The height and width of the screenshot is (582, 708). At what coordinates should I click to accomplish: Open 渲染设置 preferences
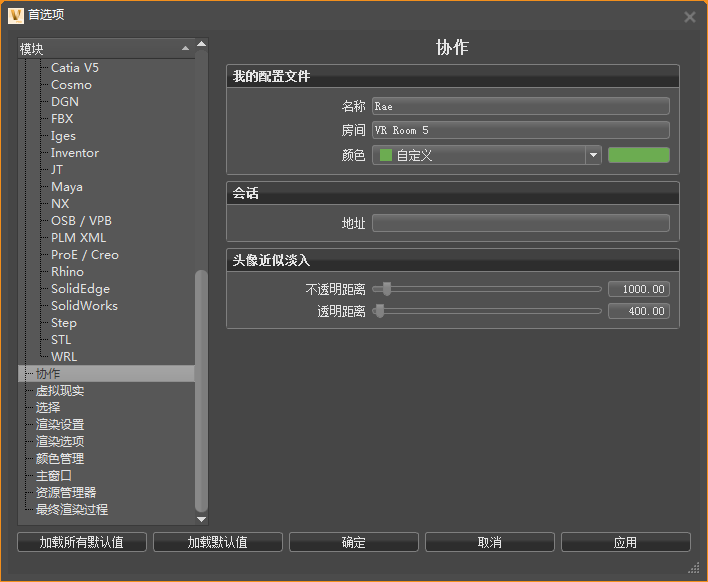60,425
